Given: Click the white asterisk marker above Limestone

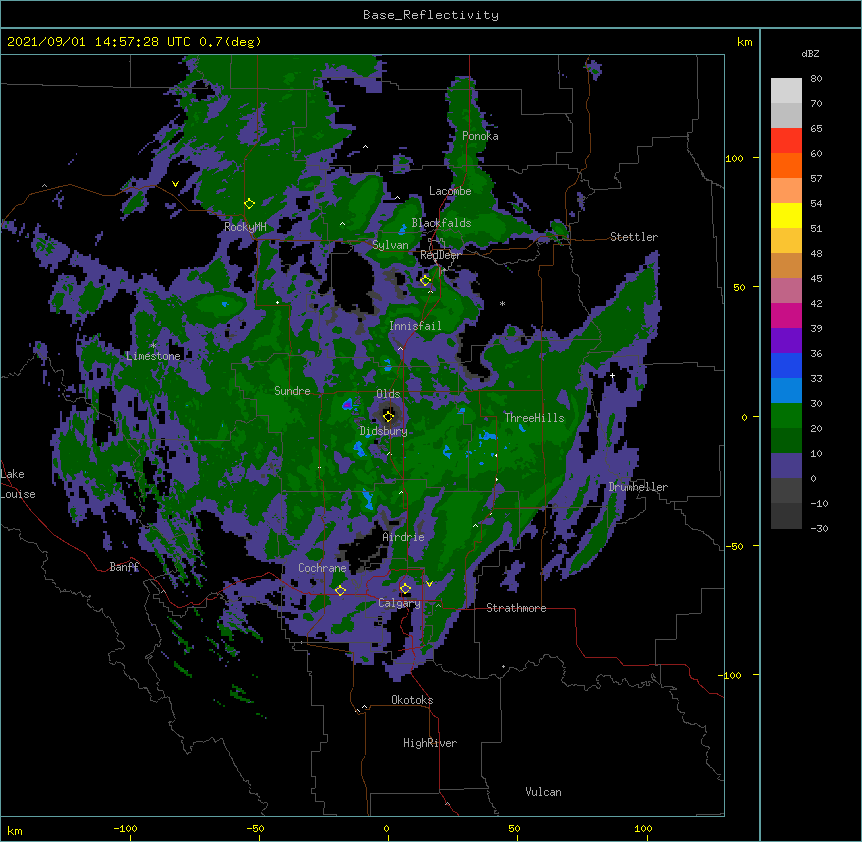Looking at the screenshot, I should [x=153, y=346].
